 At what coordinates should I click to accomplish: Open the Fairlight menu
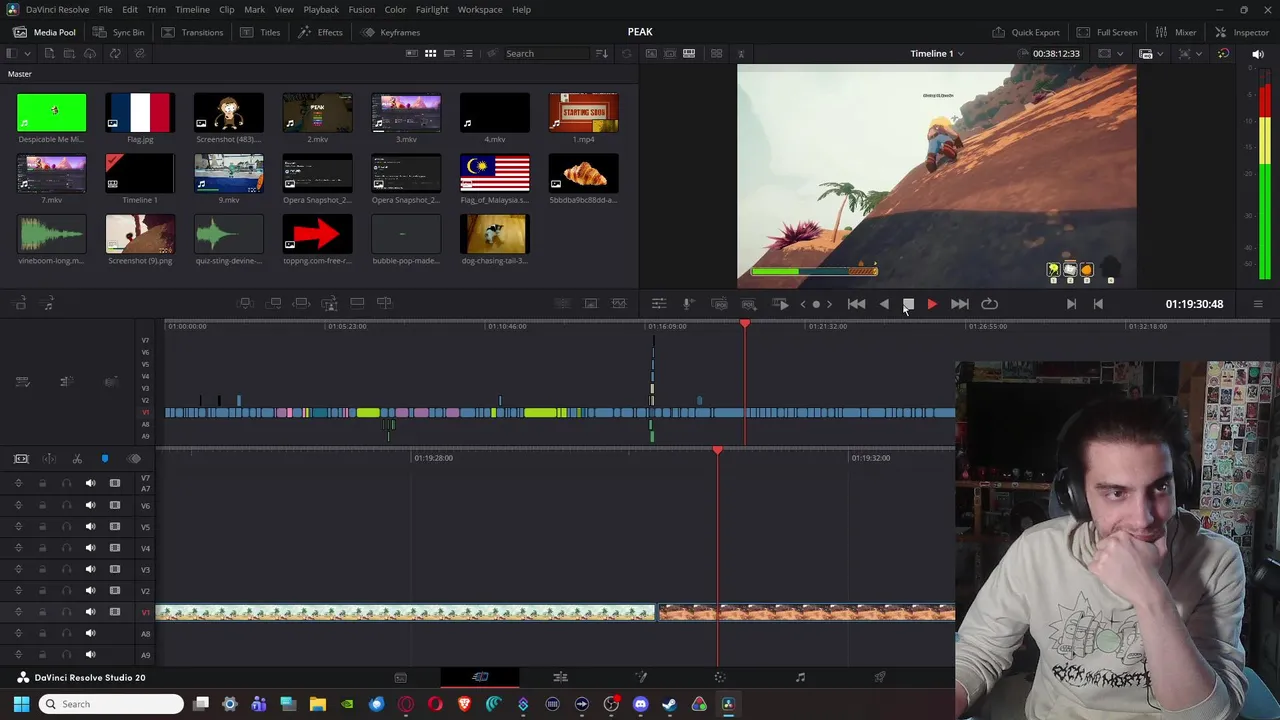(432, 9)
